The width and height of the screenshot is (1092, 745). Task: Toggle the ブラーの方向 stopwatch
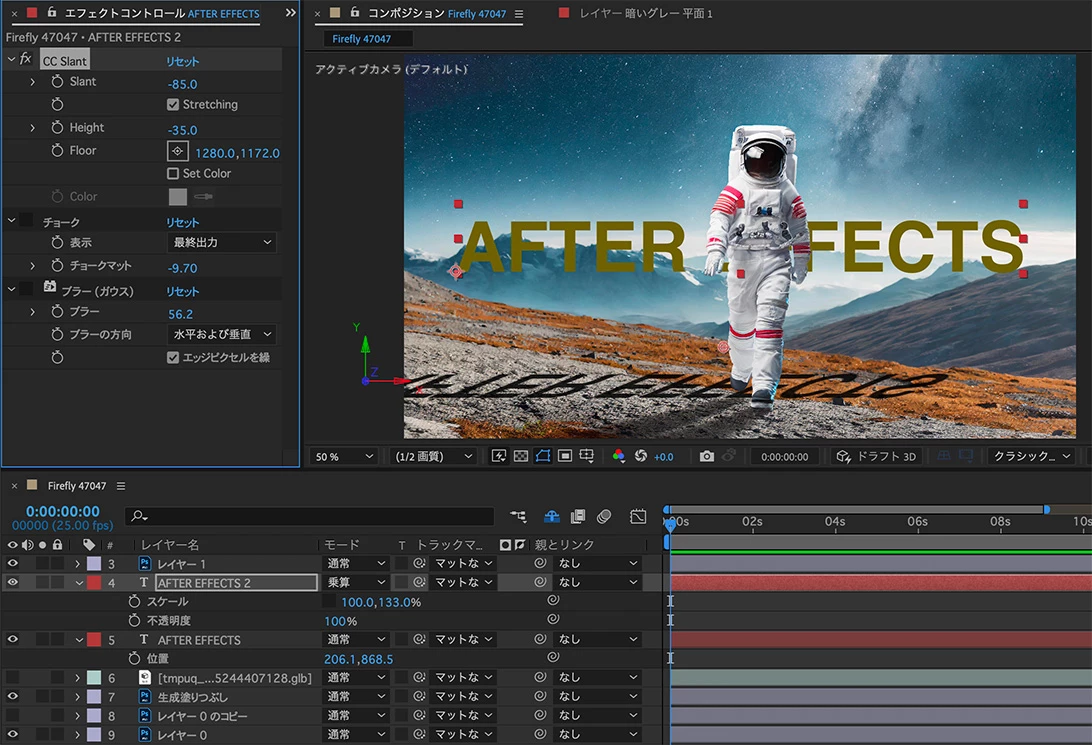tap(57, 334)
